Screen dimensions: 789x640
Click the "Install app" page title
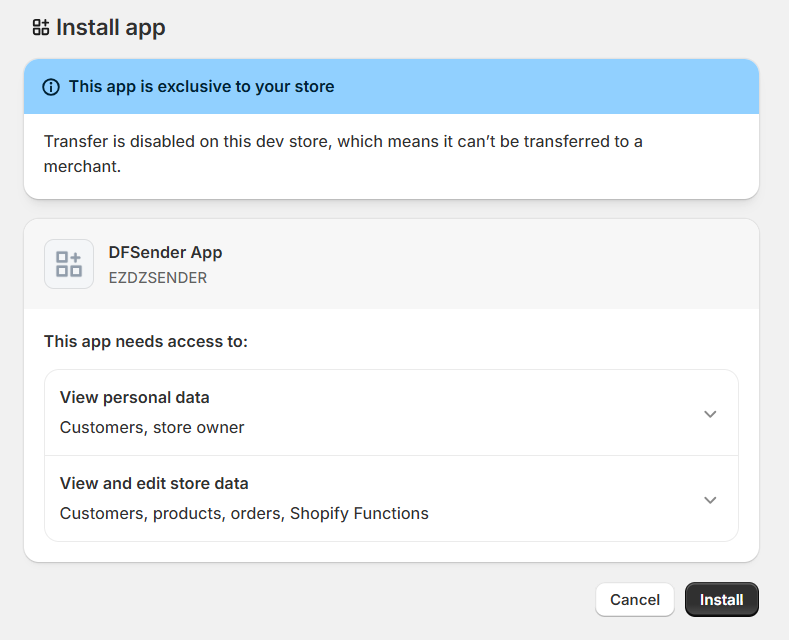pyautogui.click(x=111, y=28)
